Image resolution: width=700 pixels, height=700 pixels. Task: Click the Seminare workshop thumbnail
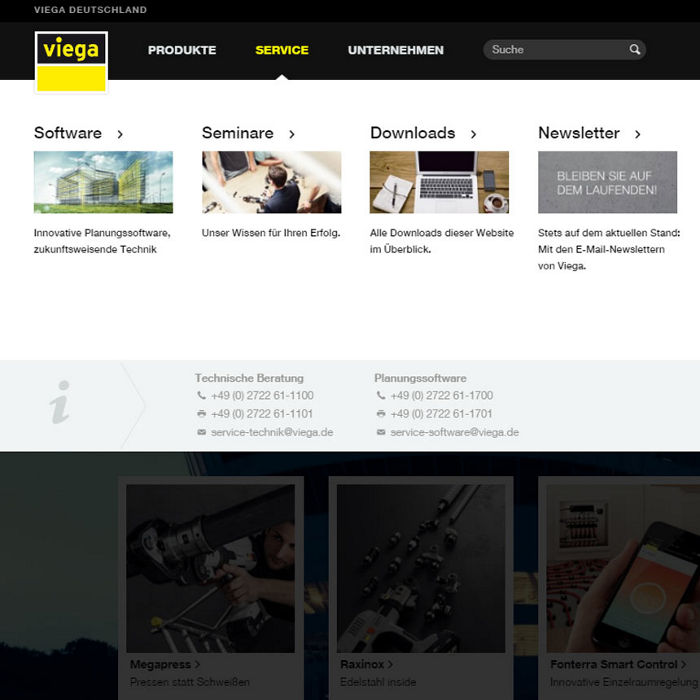(271, 182)
